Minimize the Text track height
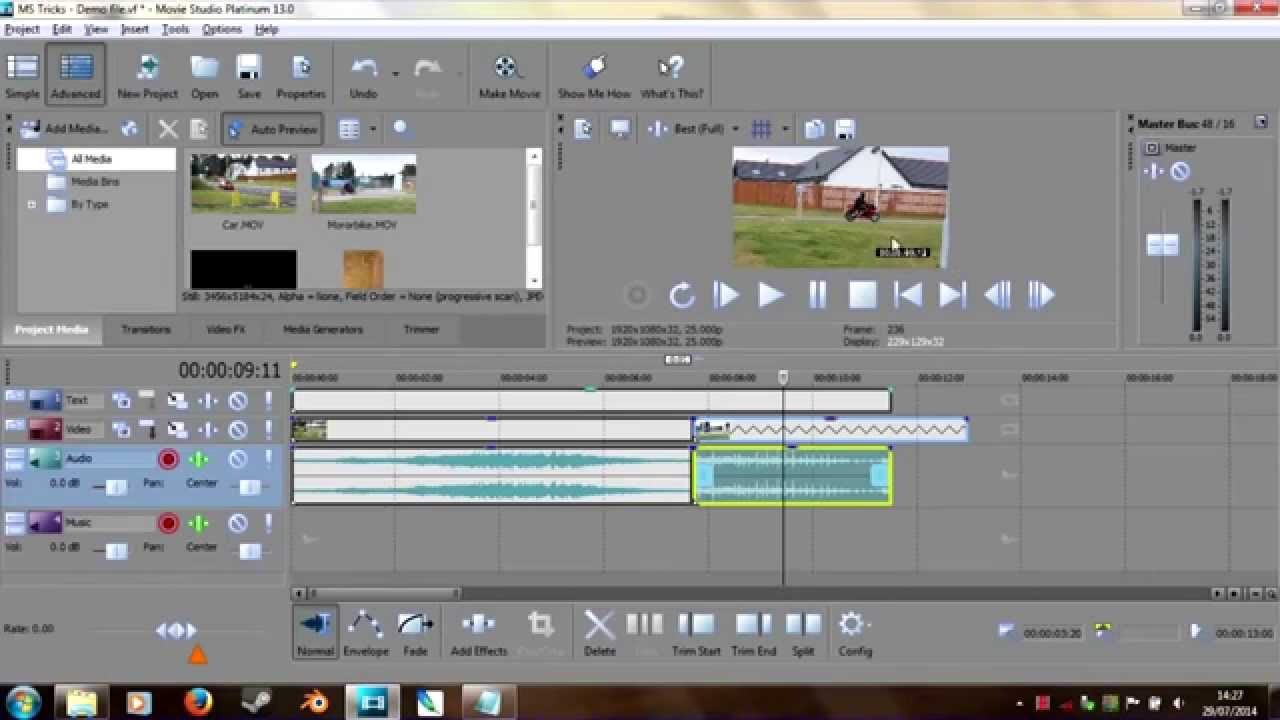 pos(14,396)
